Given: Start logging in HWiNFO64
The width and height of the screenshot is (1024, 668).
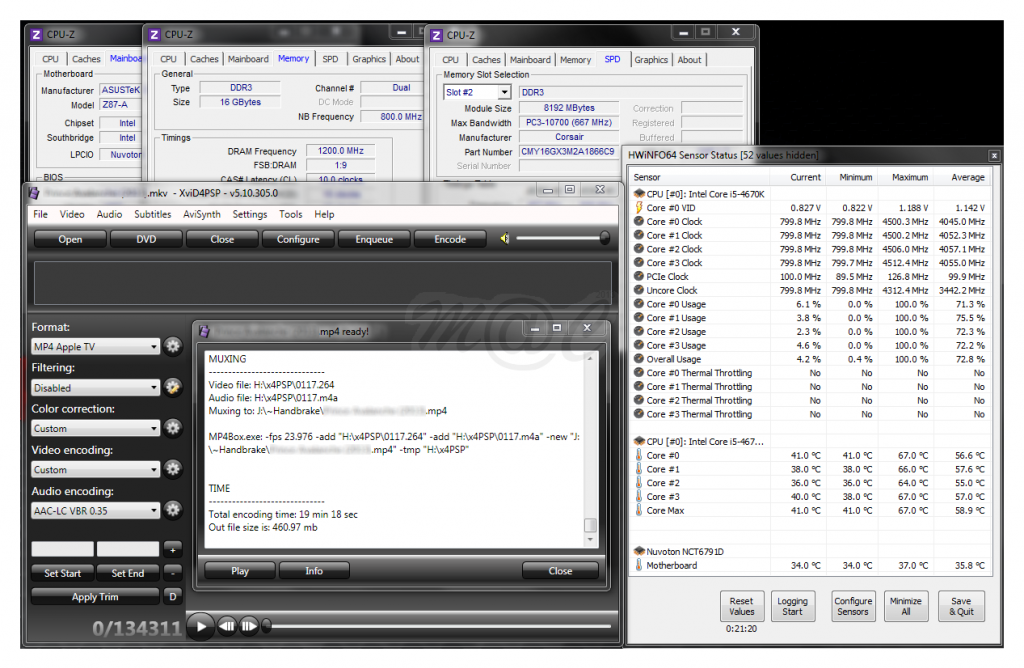Looking at the screenshot, I should (x=793, y=605).
